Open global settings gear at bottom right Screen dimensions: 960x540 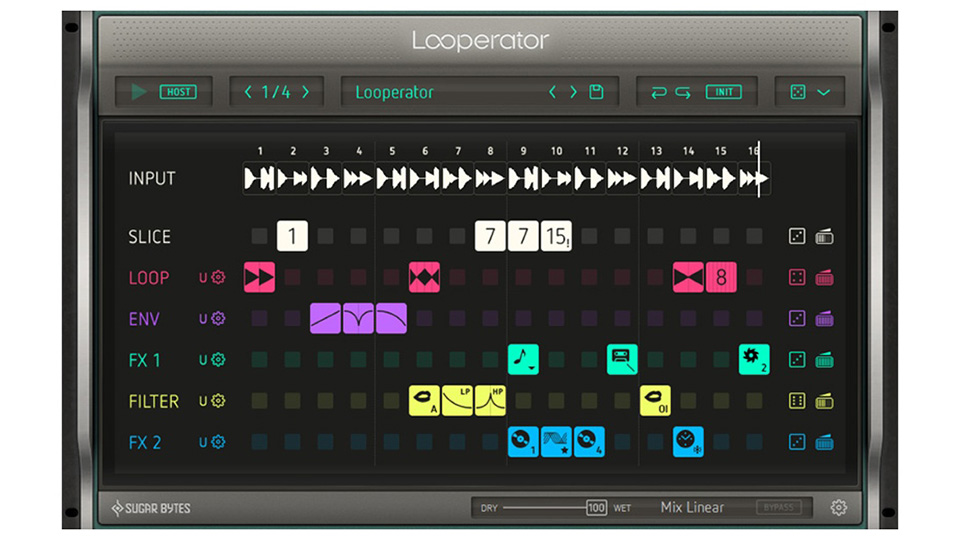(x=838, y=508)
